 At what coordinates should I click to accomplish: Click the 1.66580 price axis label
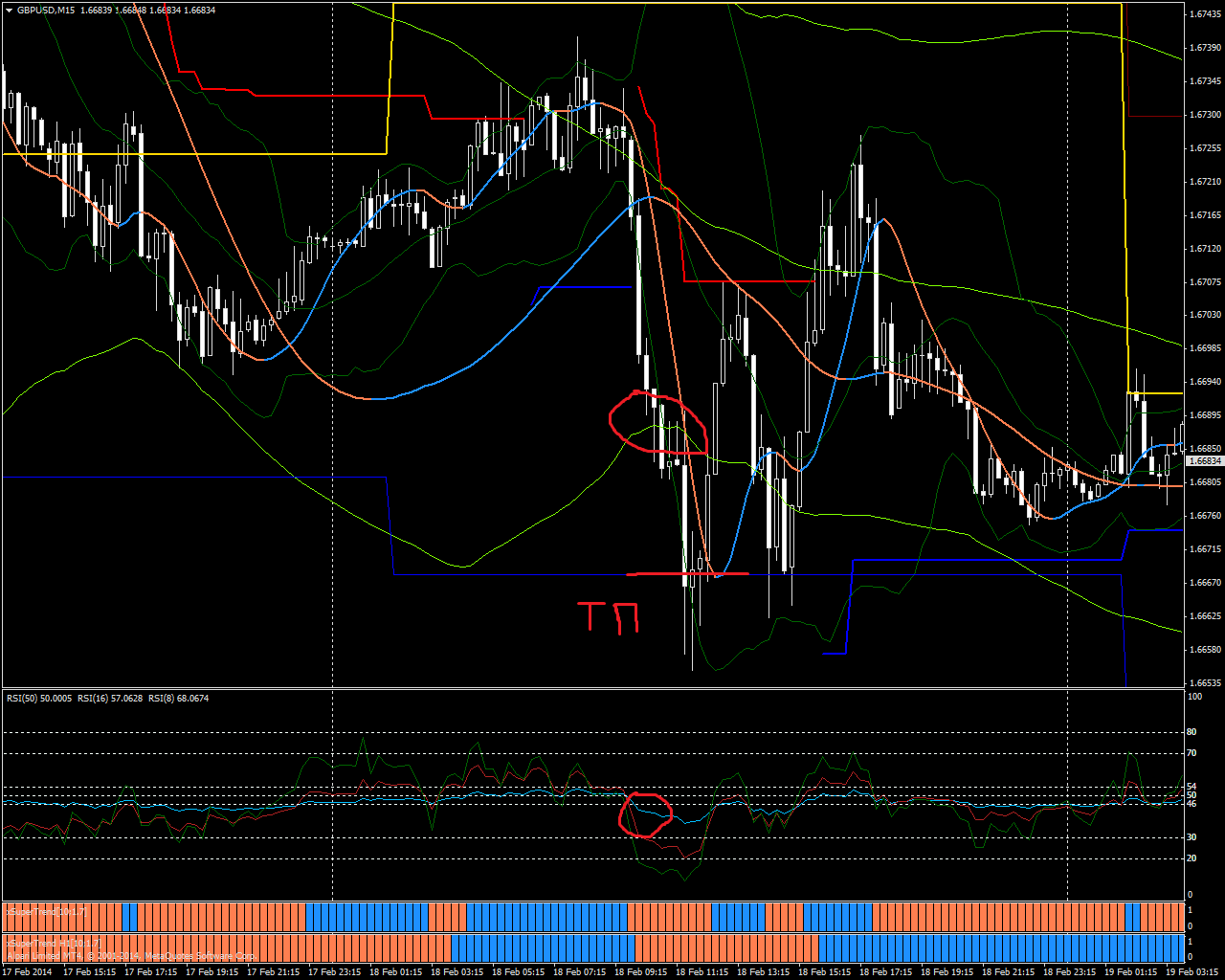click(1204, 650)
